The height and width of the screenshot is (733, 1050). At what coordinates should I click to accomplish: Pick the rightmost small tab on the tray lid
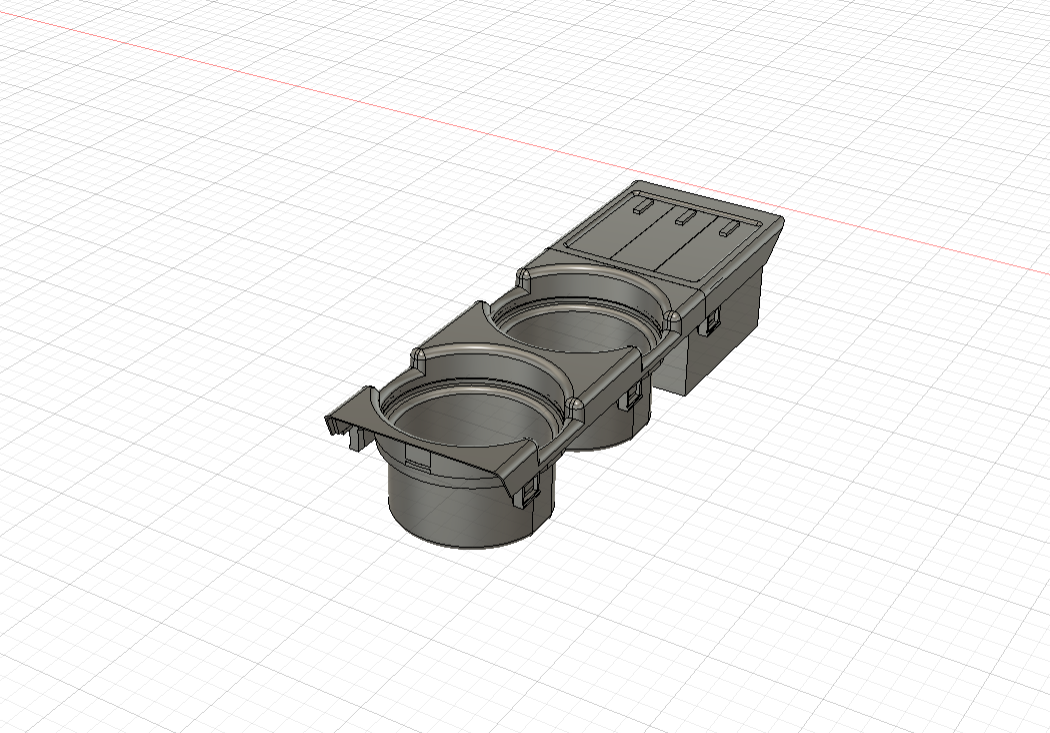coord(728,229)
